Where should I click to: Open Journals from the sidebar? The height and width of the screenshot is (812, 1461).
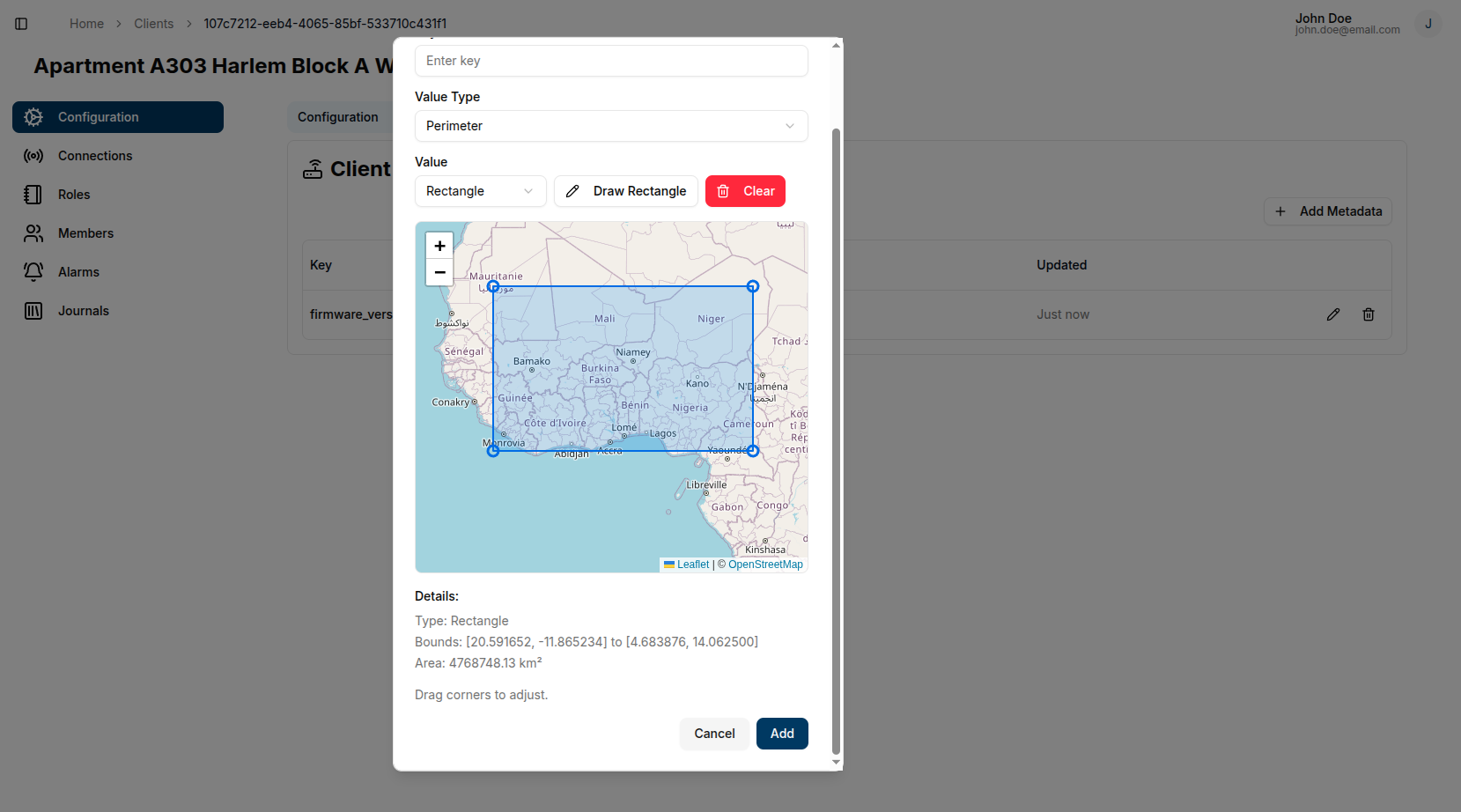pyautogui.click(x=83, y=311)
